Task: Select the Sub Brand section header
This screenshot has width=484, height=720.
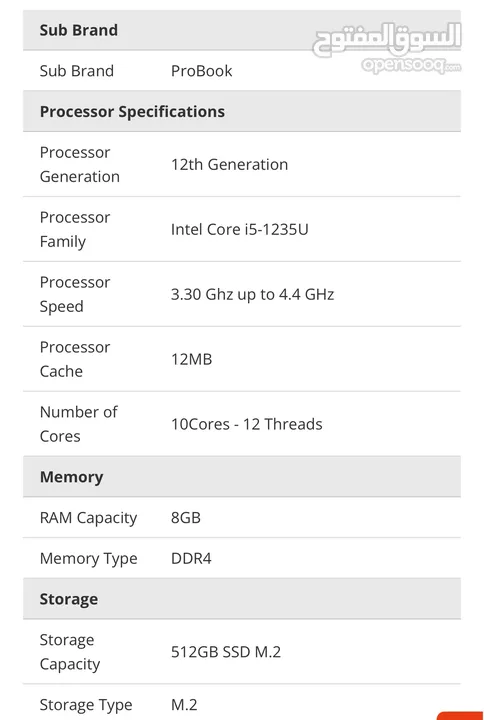Action: (242, 30)
